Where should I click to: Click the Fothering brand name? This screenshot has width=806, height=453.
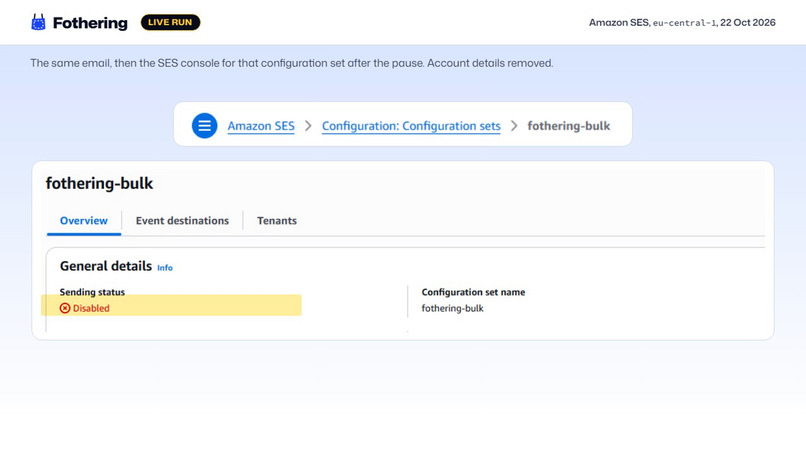pyautogui.click(x=90, y=23)
